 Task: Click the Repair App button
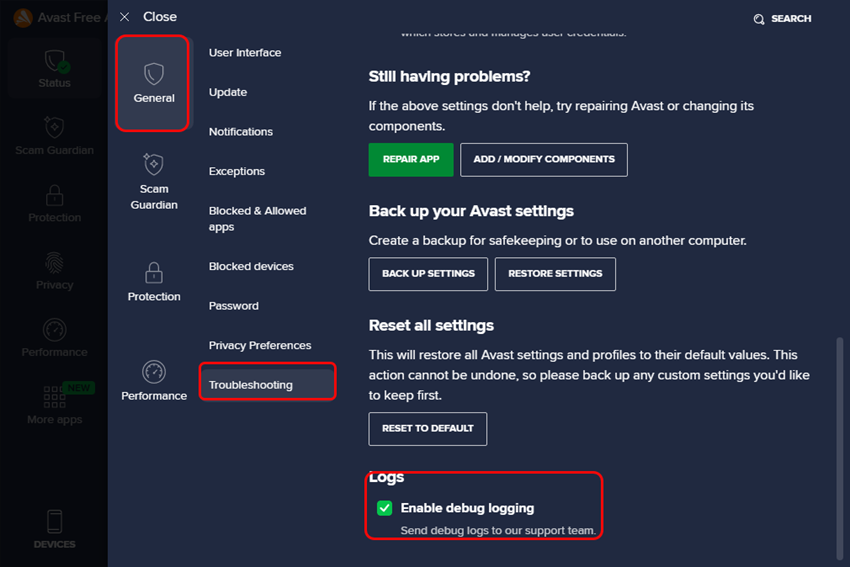[411, 159]
